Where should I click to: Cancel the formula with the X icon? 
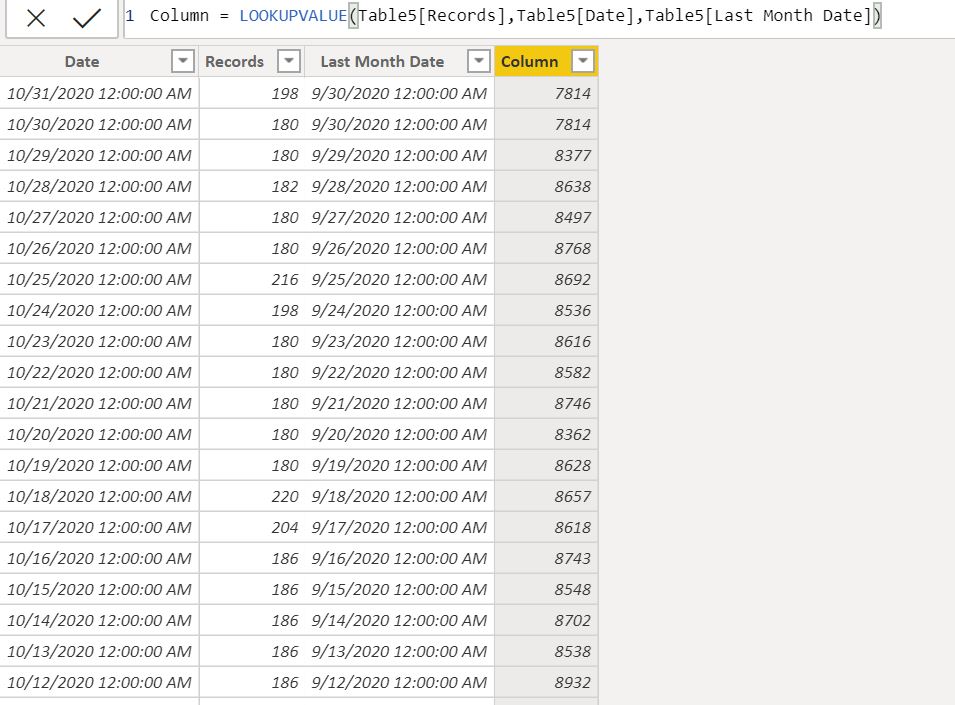click(x=36, y=18)
